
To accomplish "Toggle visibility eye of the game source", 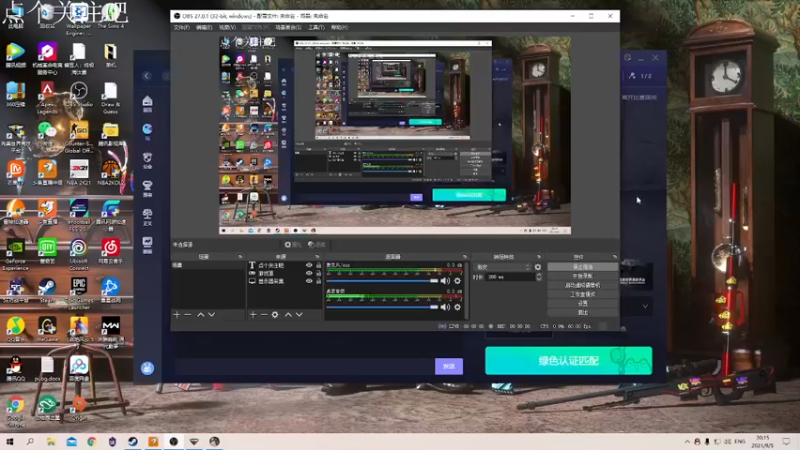I will (x=309, y=273).
